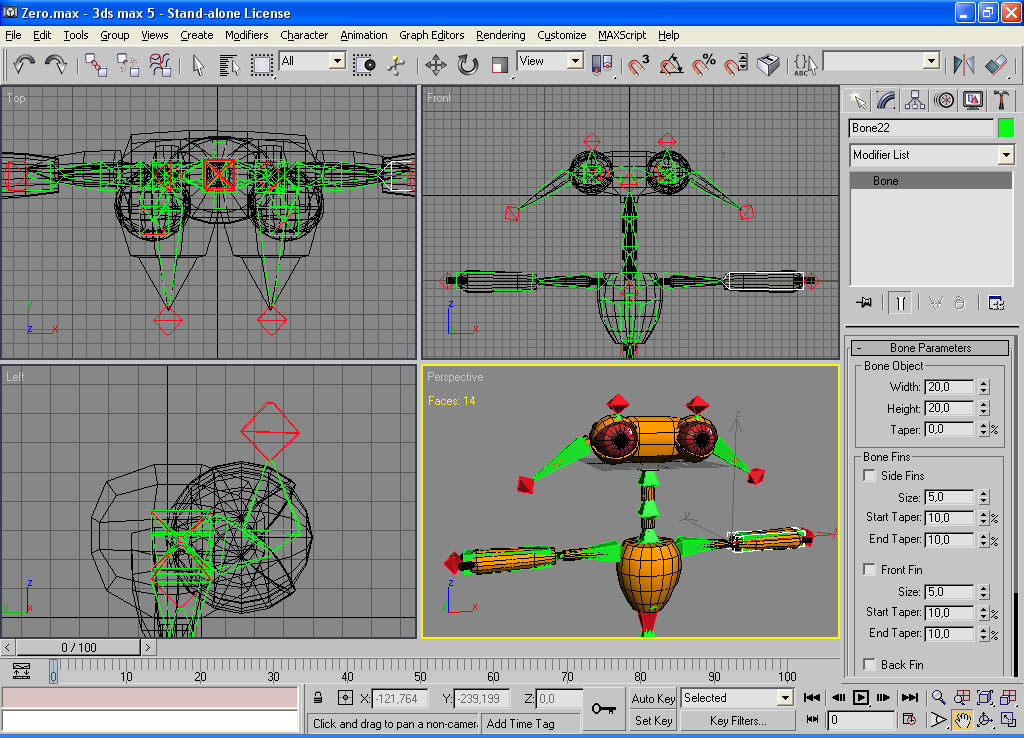Enable the Side Fins checkbox
The height and width of the screenshot is (738, 1024).
click(x=869, y=476)
